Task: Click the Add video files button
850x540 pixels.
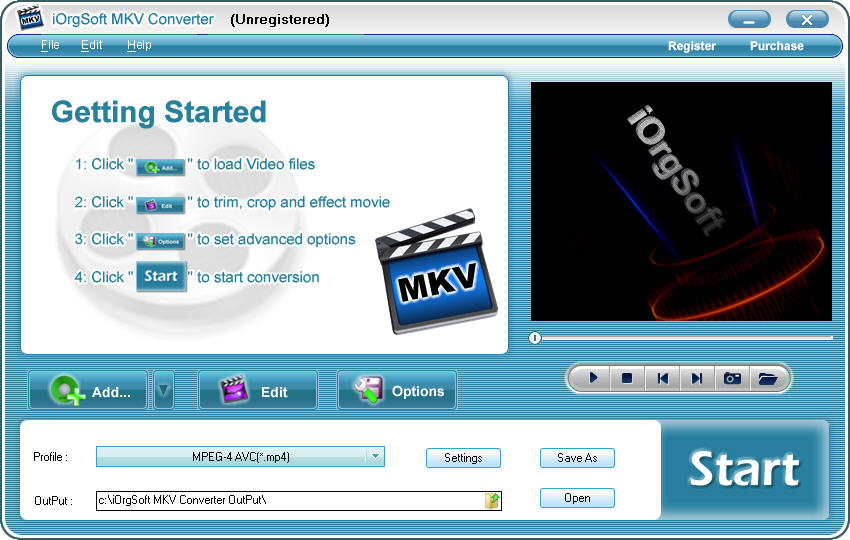Action: click(88, 390)
